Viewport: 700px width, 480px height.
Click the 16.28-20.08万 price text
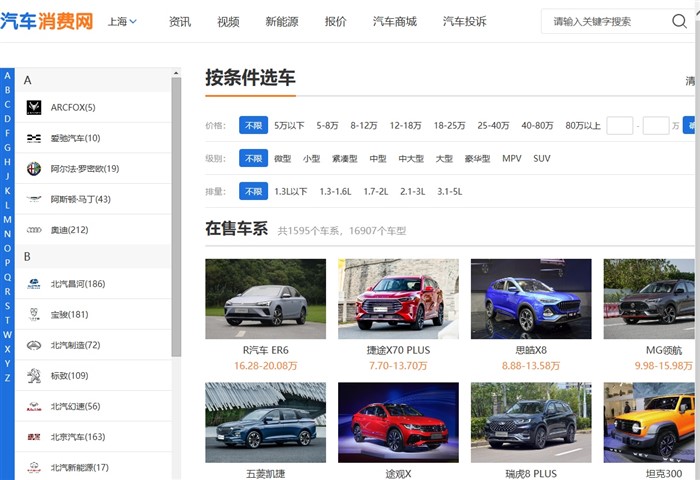point(266,366)
